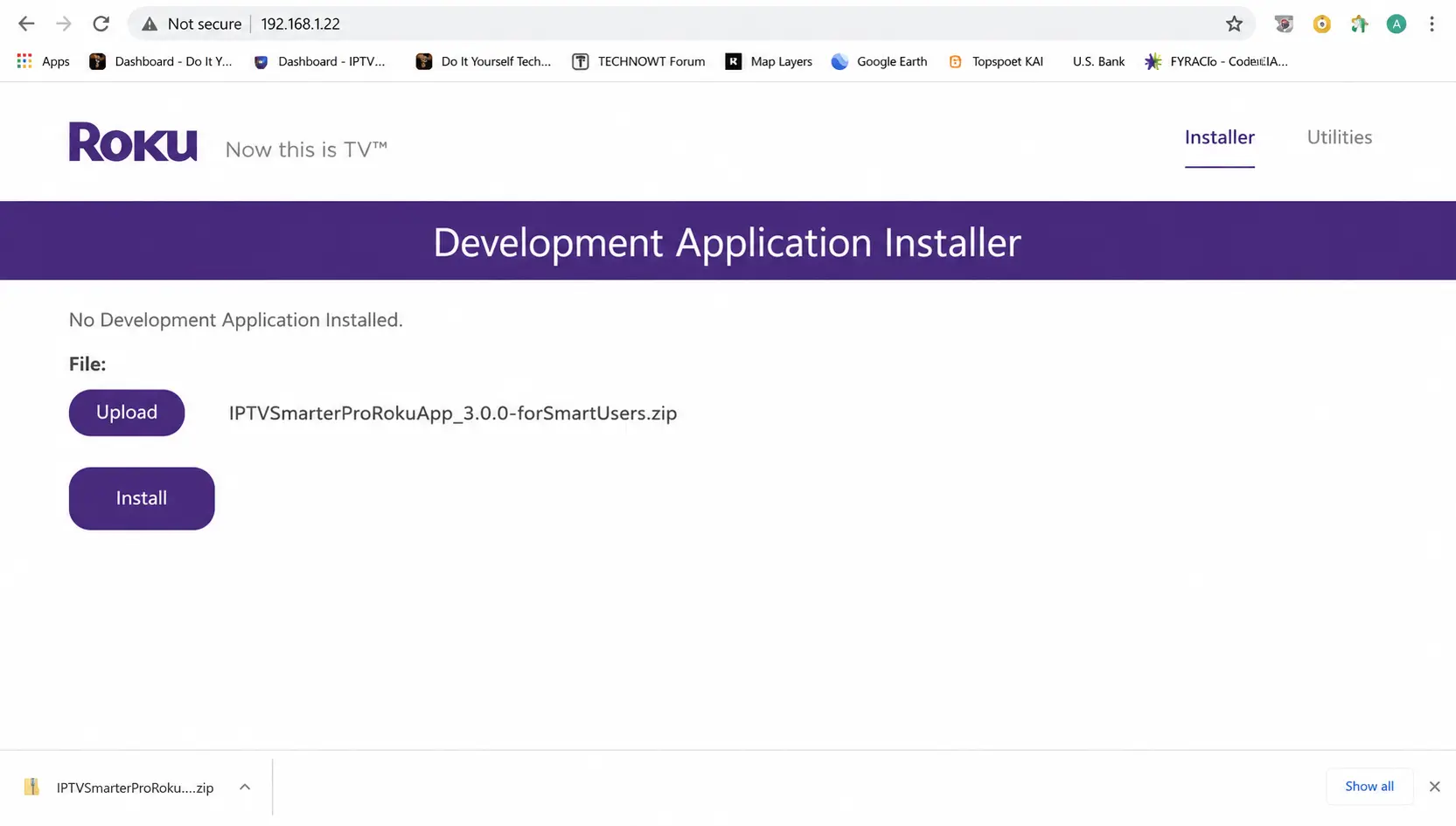Click the IPTVSmarterProRokuApp_3.0.0-forSmartUsers.zip file name
This screenshot has width=1456, height=826.
(453, 413)
